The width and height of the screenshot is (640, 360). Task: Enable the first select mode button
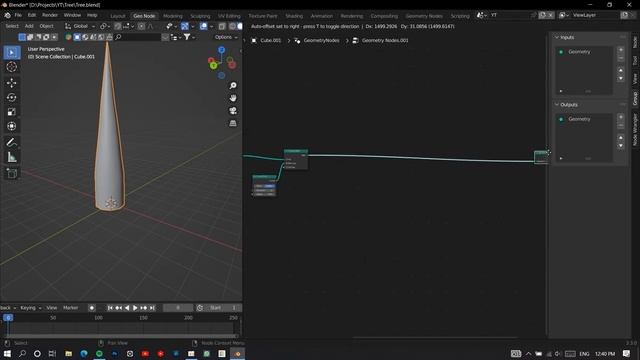[x=22, y=37]
